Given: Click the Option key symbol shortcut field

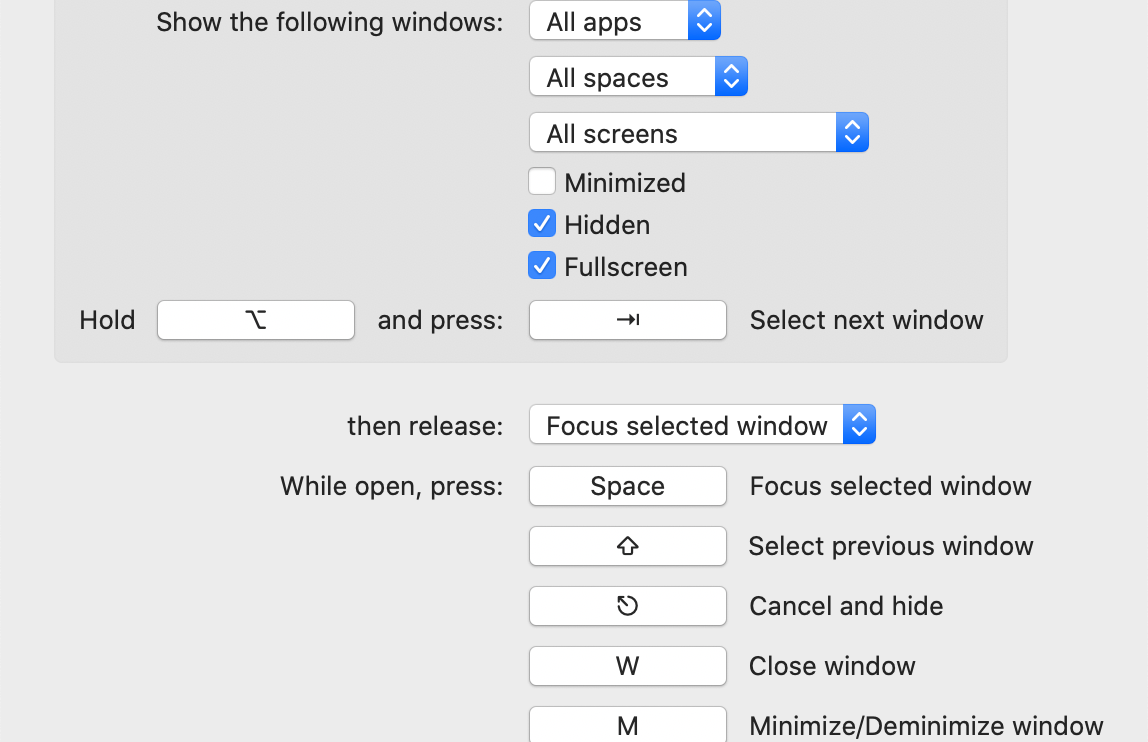Looking at the screenshot, I should pos(256,320).
